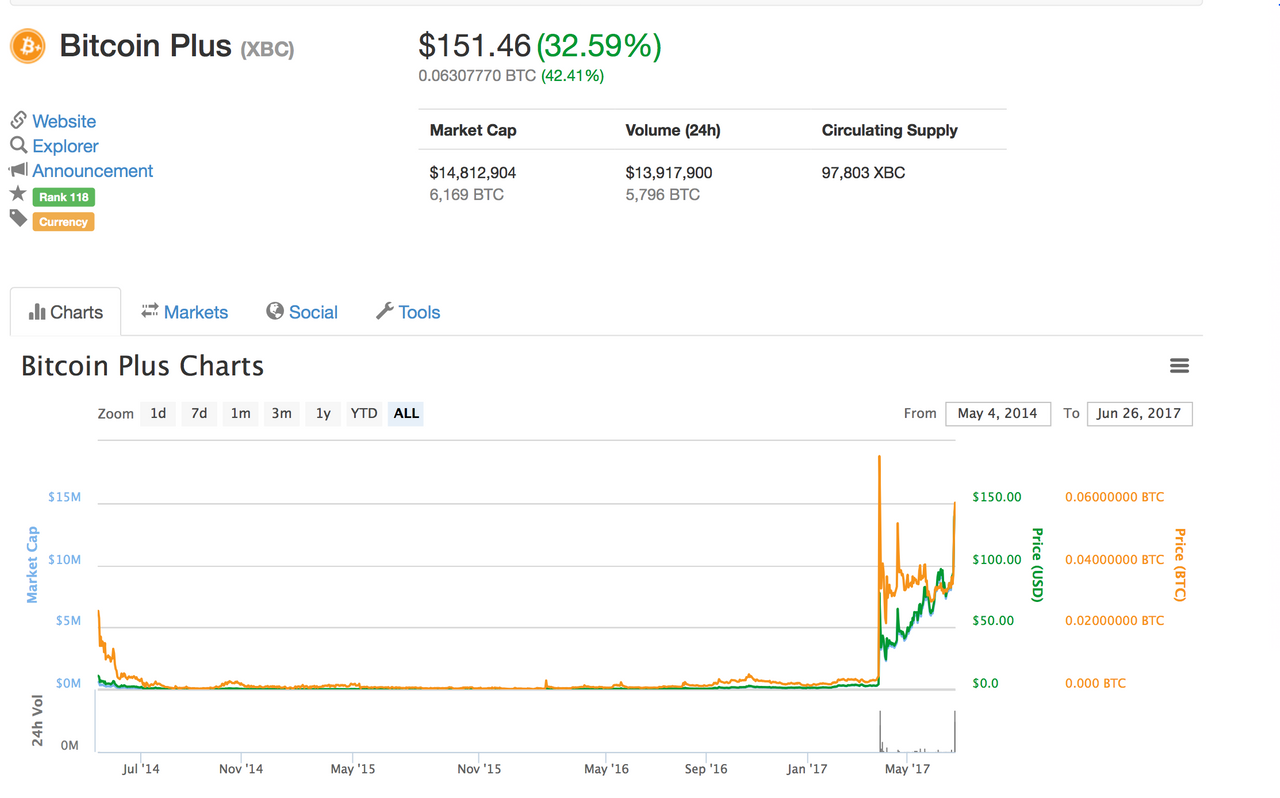The width and height of the screenshot is (1280, 798).
Task: Switch to the Tools tab
Action: coord(408,312)
